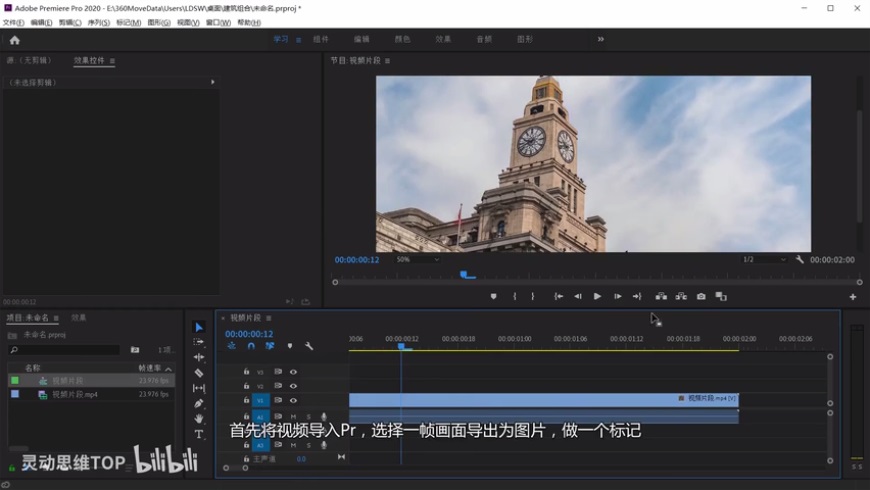The image size is (870, 490).
Task: Choose the Hand tool
Action: 199,418
